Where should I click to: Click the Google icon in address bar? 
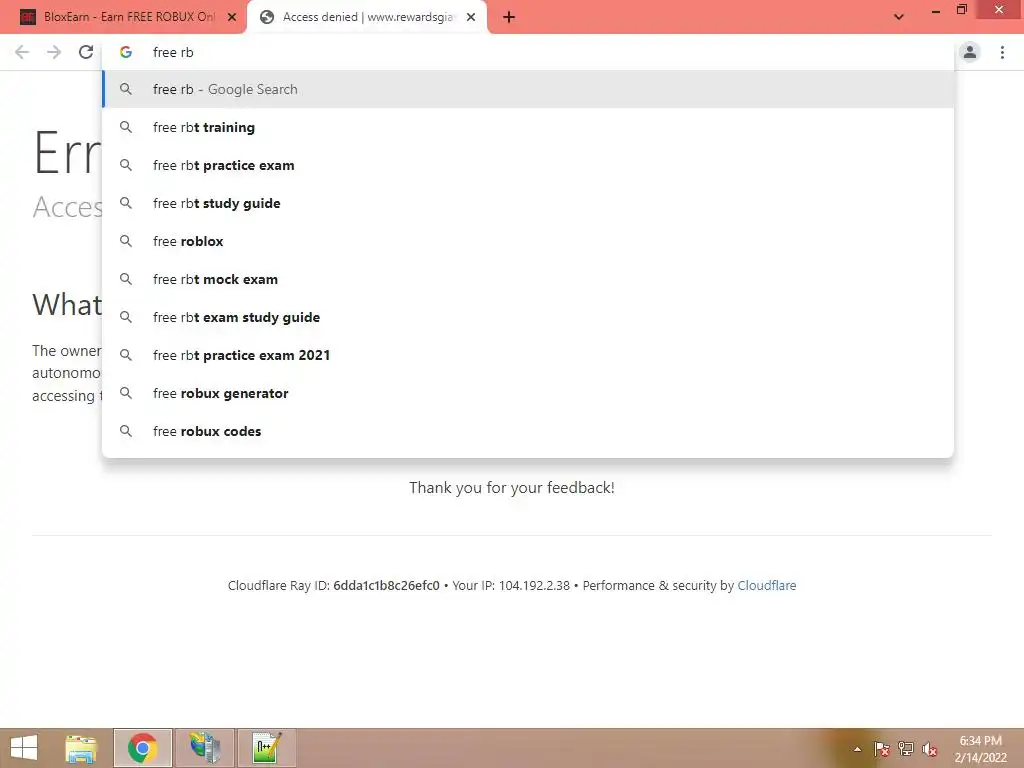(126, 52)
